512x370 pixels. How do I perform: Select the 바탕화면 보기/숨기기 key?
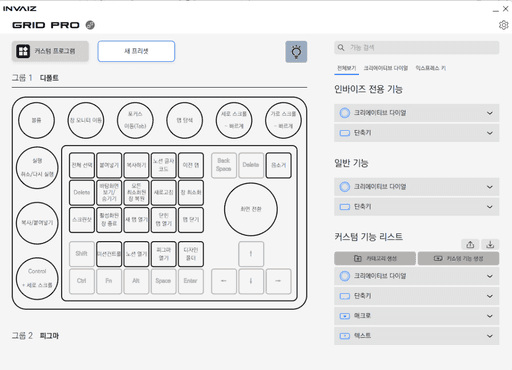pos(109,192)
